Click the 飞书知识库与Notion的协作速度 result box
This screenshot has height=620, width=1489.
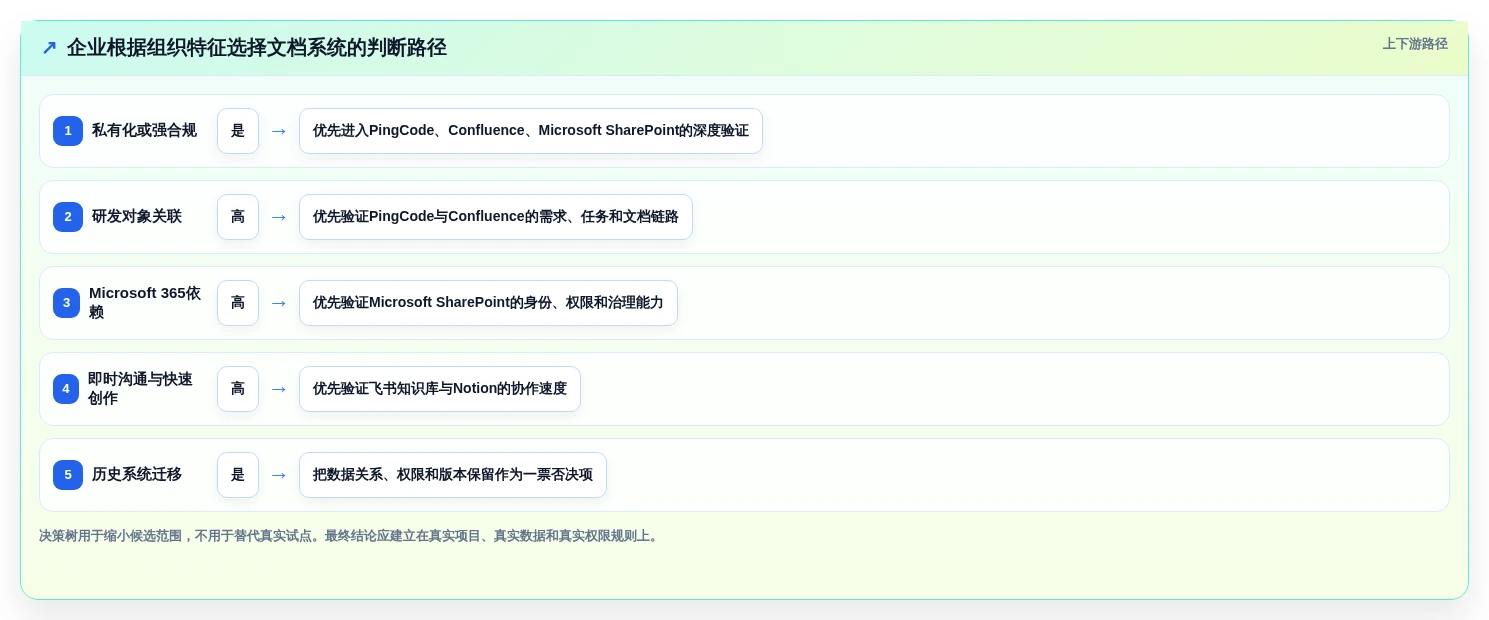(440, 389)
